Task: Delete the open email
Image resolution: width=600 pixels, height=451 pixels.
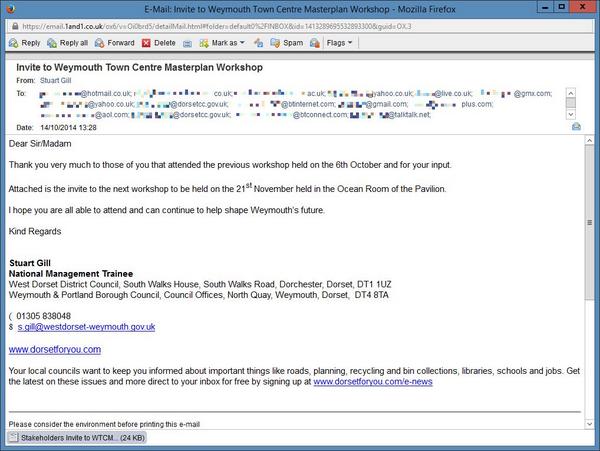Action: click(x=159, y=43)
